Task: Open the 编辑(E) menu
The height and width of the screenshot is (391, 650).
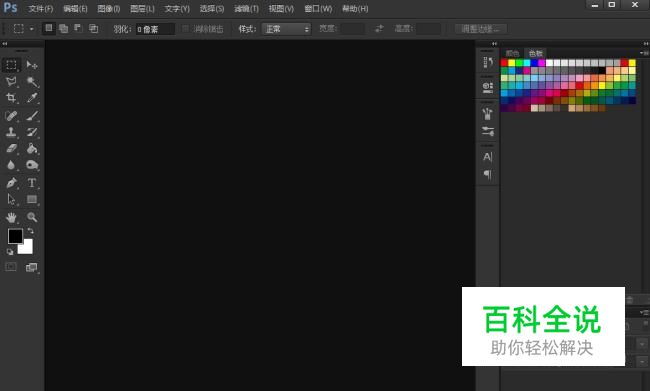Action: [75, 9]
